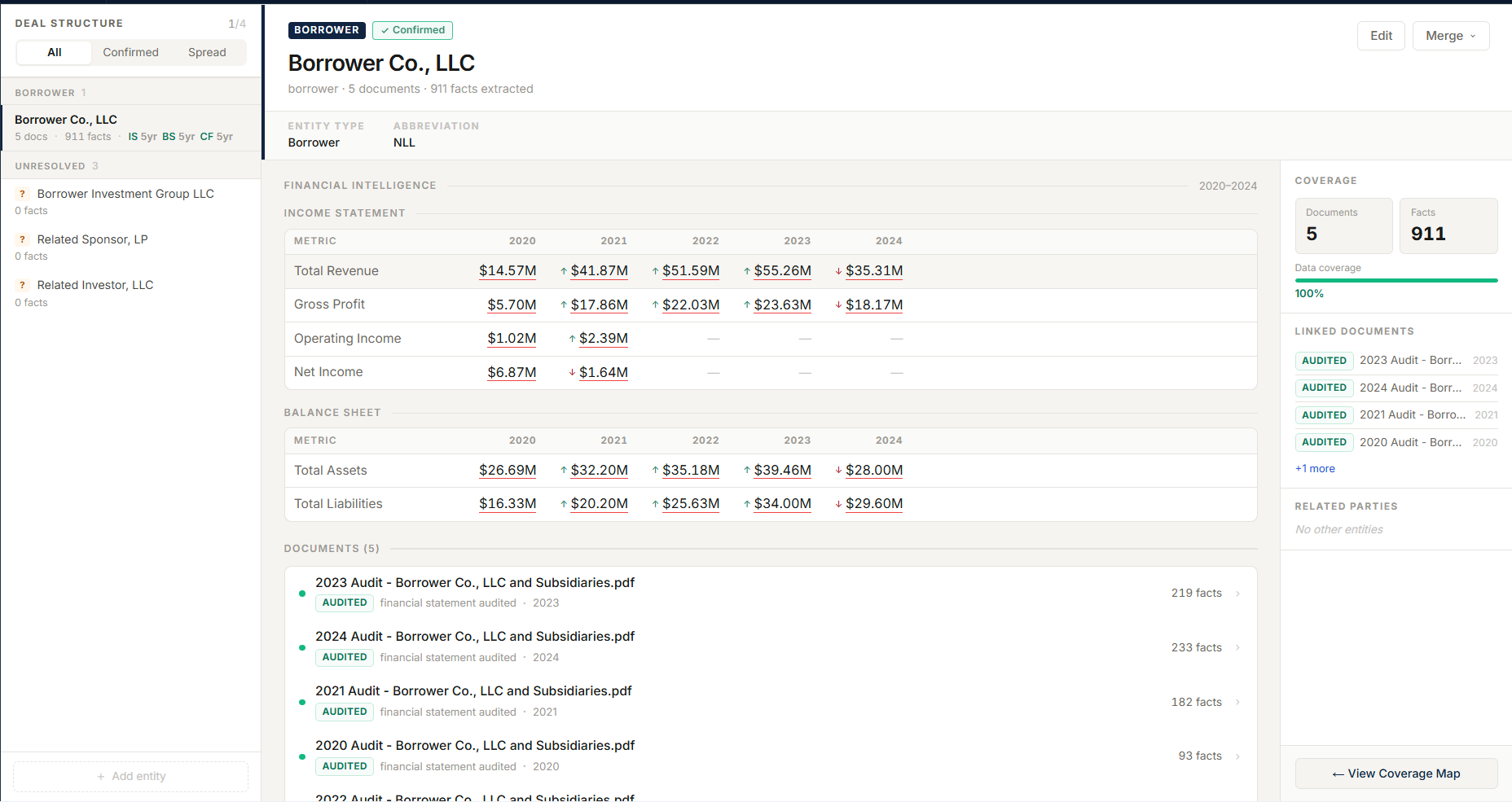
Task: Click question mark icon next to Related Sponsor, LP
Action: [x=23, y=239]
